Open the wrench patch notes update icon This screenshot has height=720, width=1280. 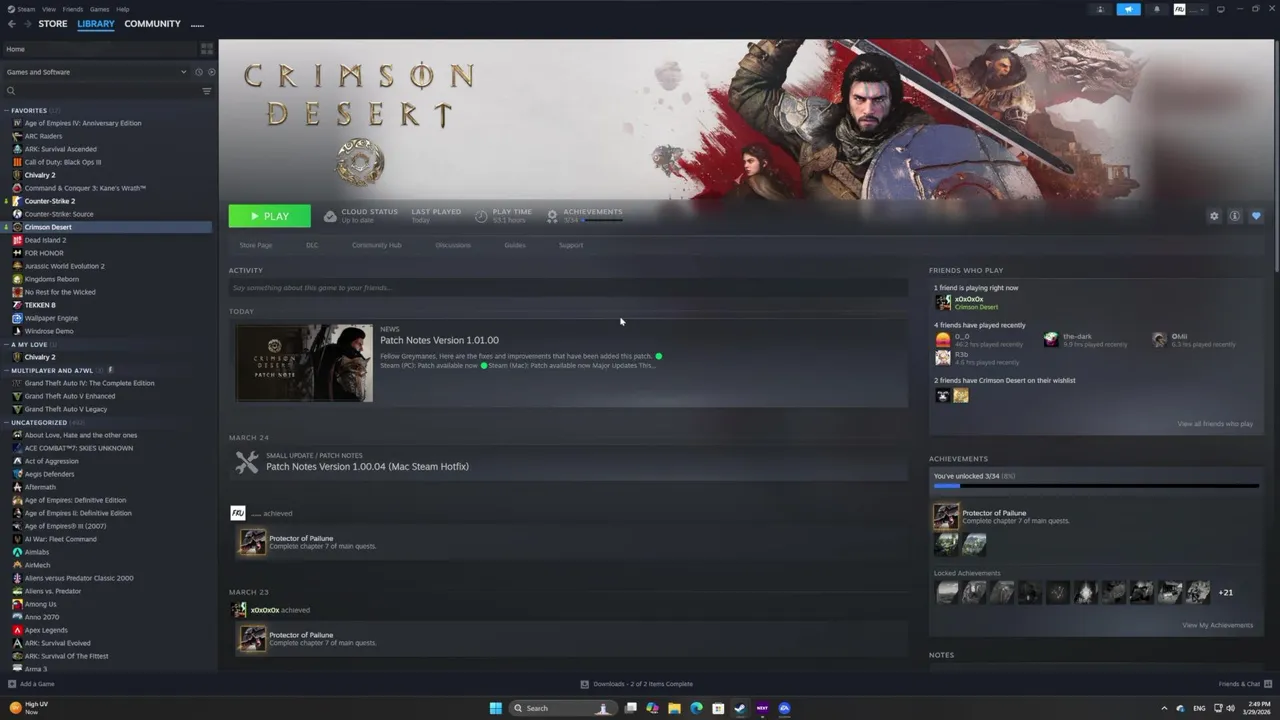tap(246, 462)
